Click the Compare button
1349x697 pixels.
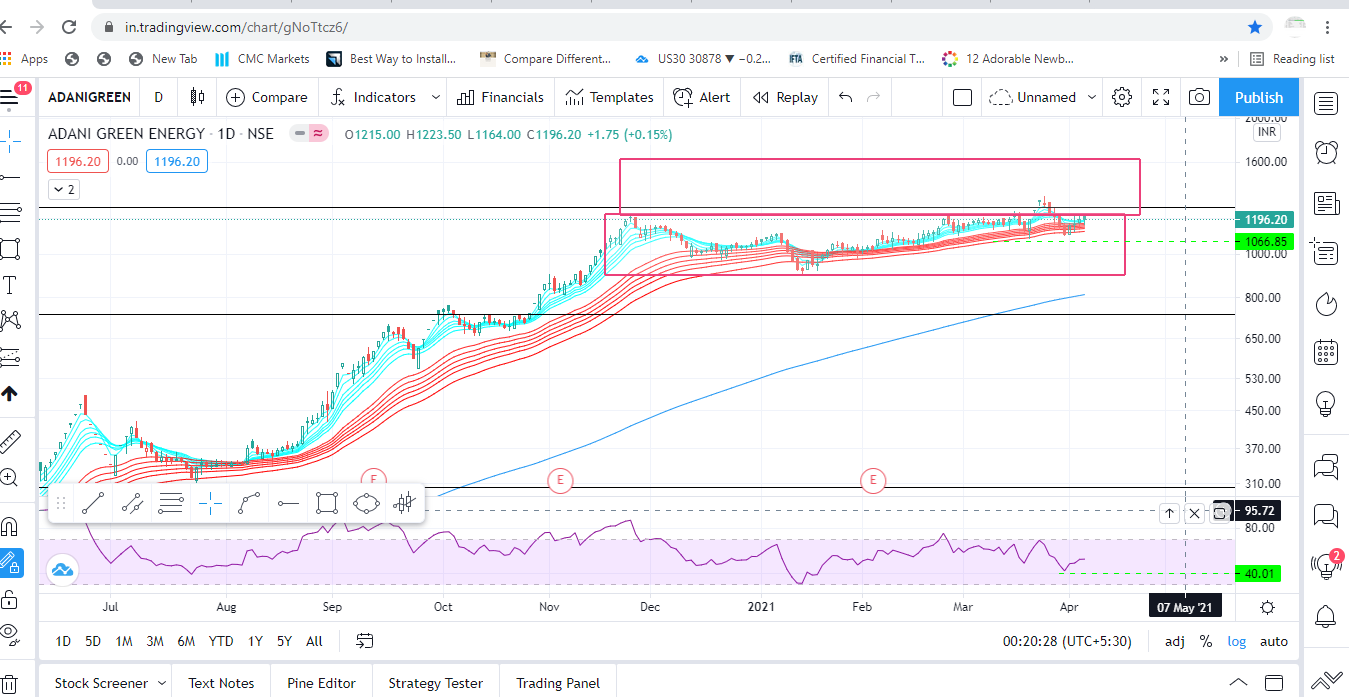(x=266, y=97)
